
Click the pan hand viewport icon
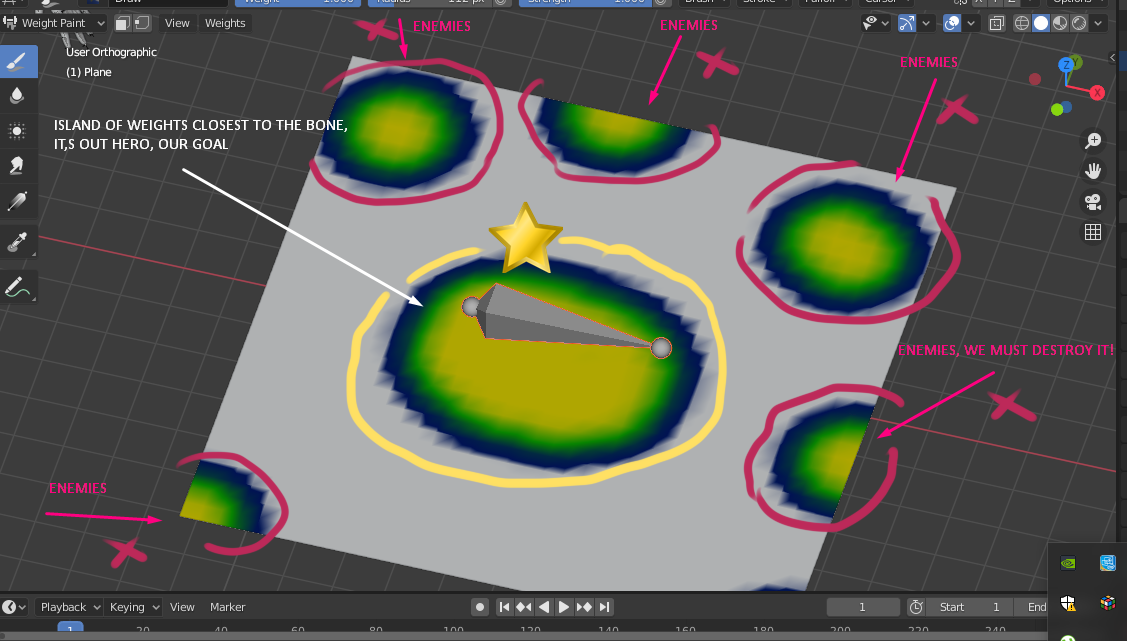pyautogui.click(x=1093, y=171)
